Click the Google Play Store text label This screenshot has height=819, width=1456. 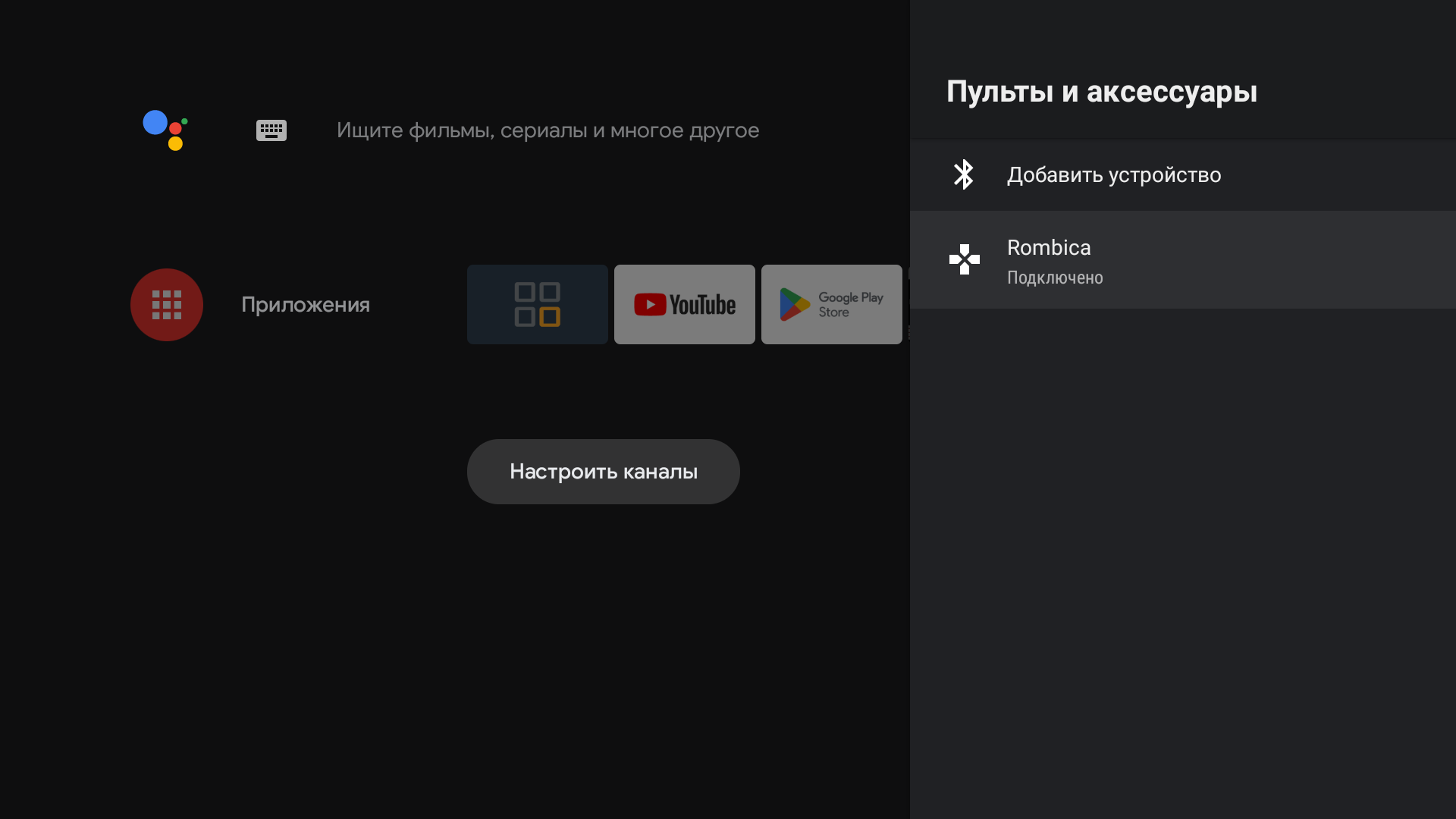(x=850, y=305)
